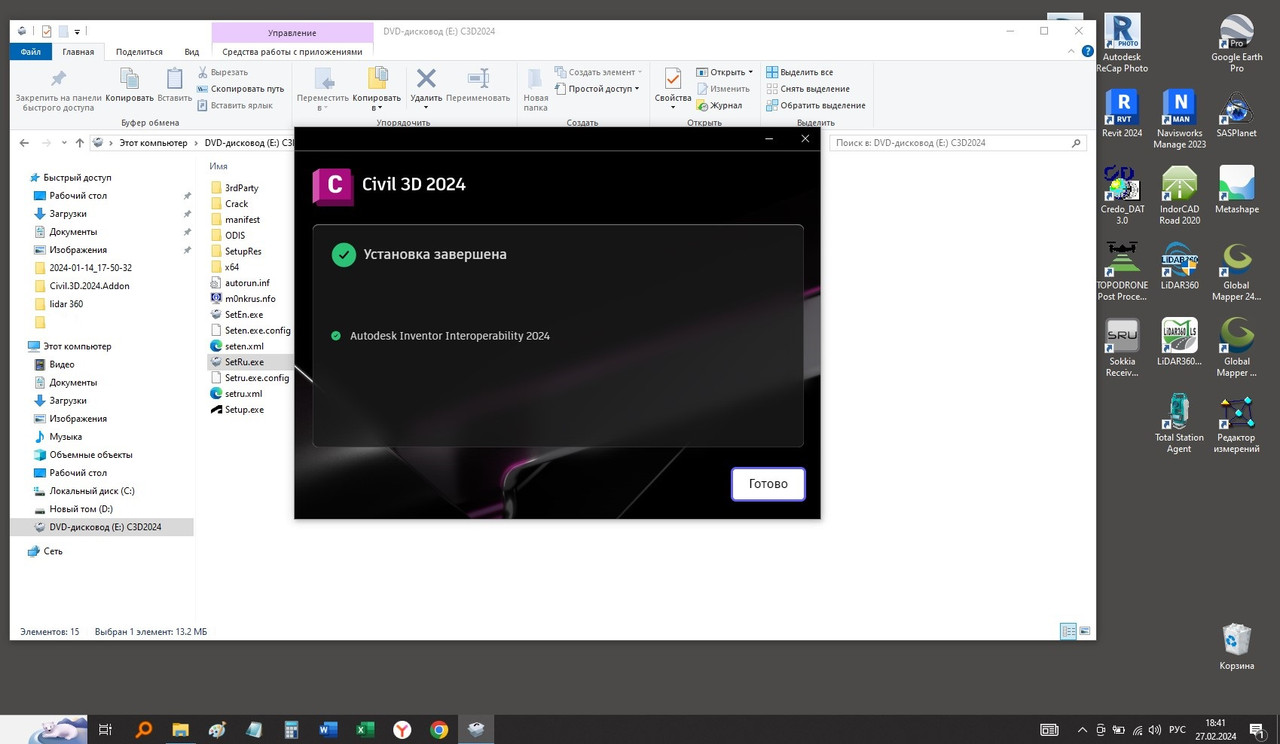Collapse Этот компьютер in the navigation pane
Image resolution: width=1280 pixels, height=744 pixels.
coord(23,345)
